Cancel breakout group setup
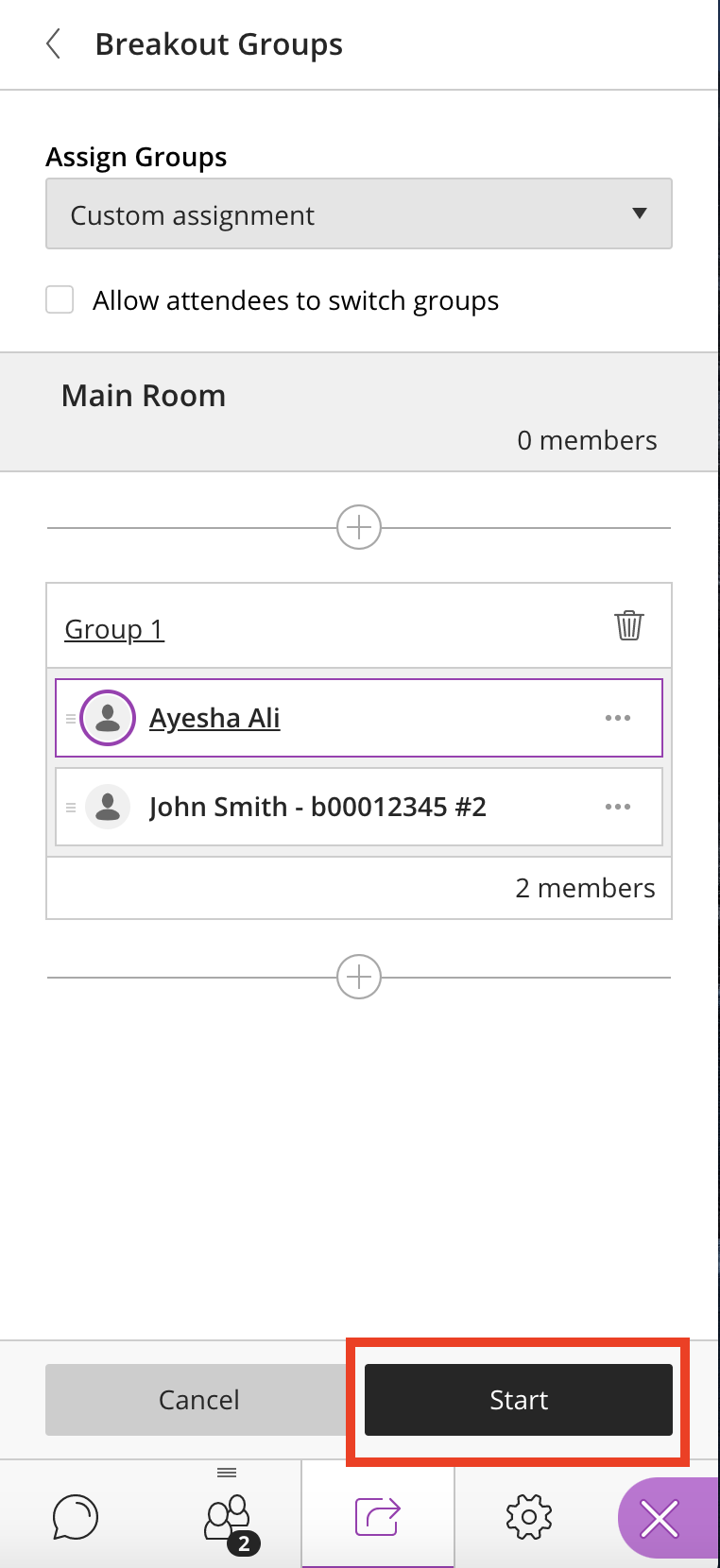The image size is (720, 1568). click(198, 1400)
